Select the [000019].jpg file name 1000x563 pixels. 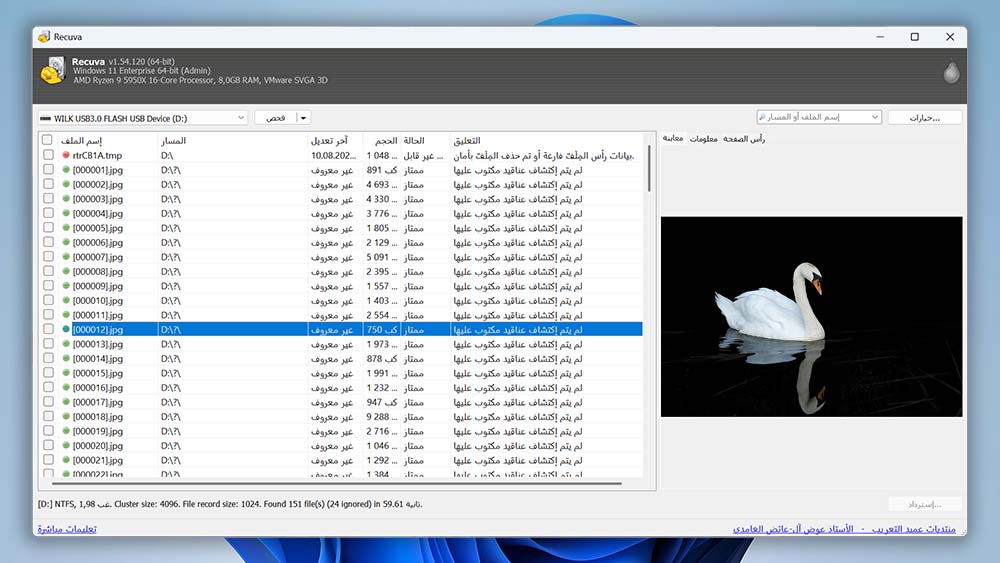[98, 431]
